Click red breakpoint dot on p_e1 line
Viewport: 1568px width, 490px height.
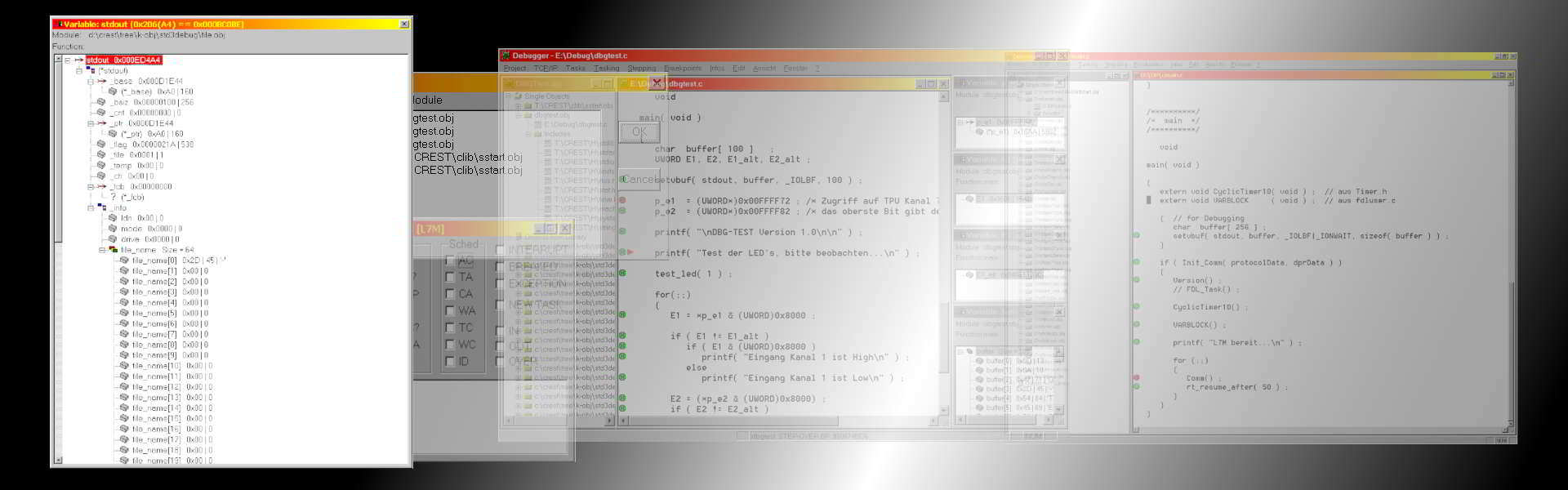(622, 200)
